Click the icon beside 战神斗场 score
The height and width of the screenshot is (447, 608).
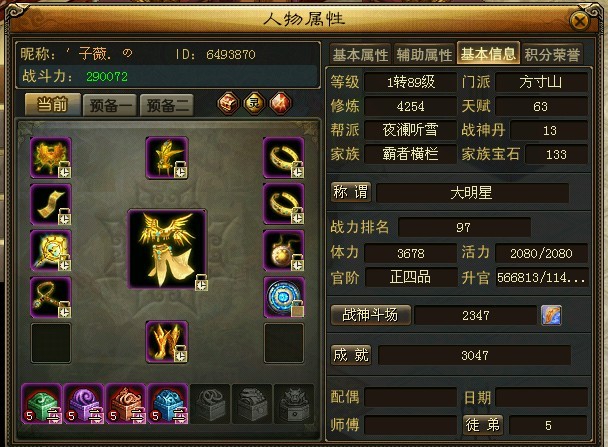[551, 315]
